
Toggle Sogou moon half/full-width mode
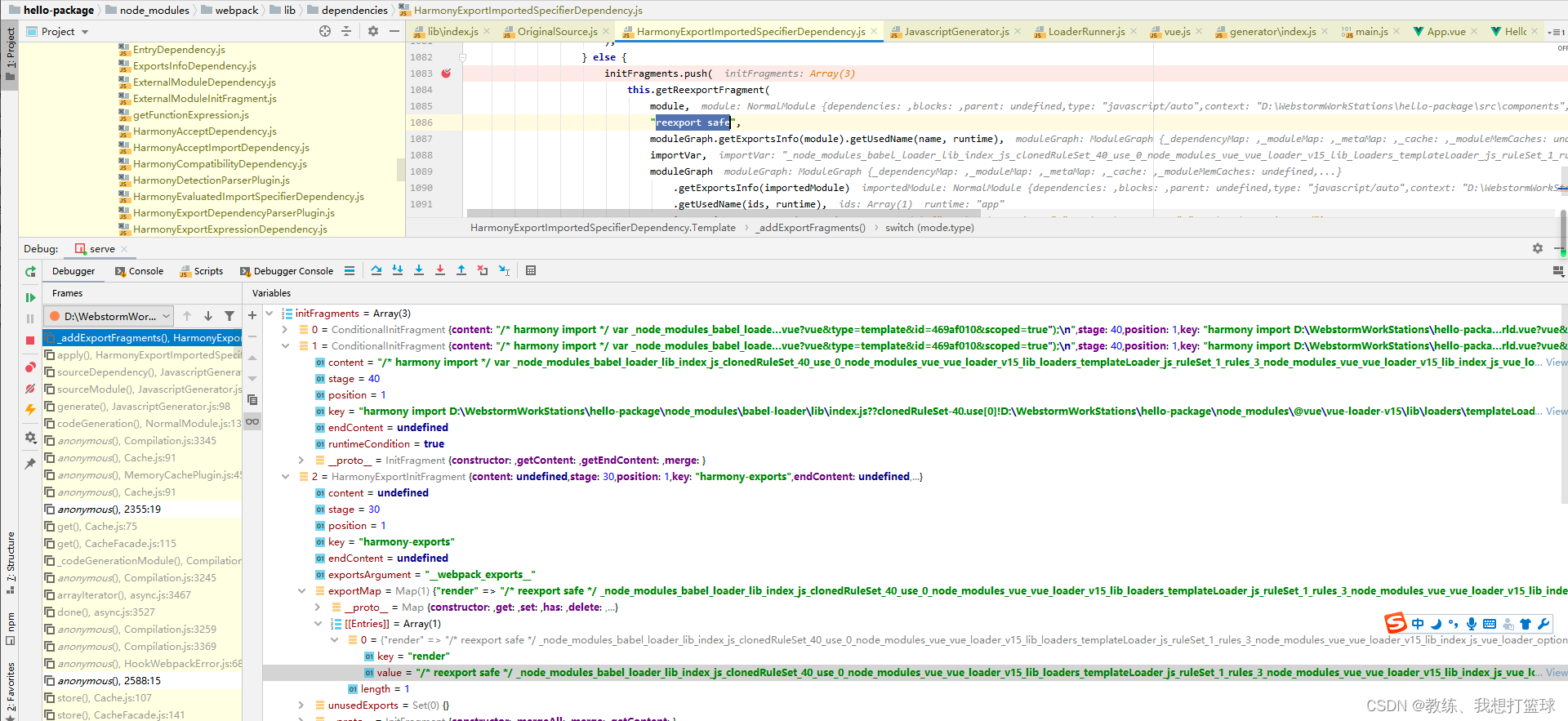(x=1436, y=624)
